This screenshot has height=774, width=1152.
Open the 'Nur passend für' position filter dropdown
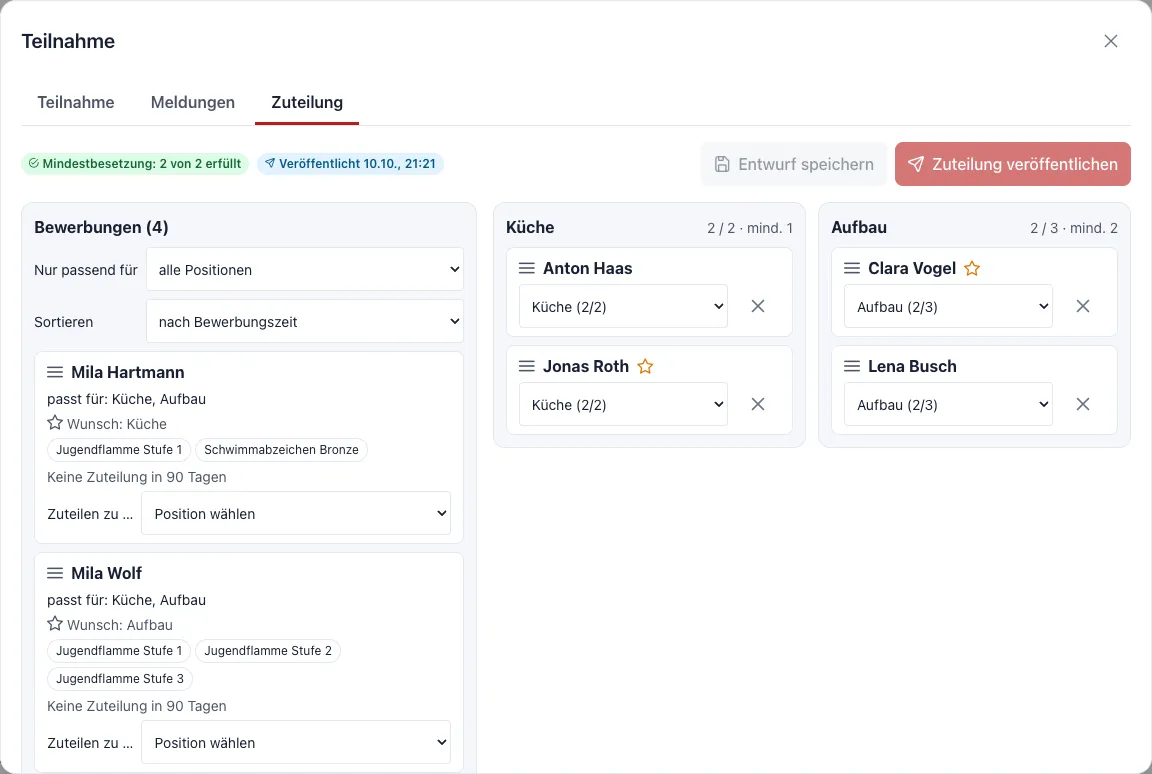click(305, 270)
